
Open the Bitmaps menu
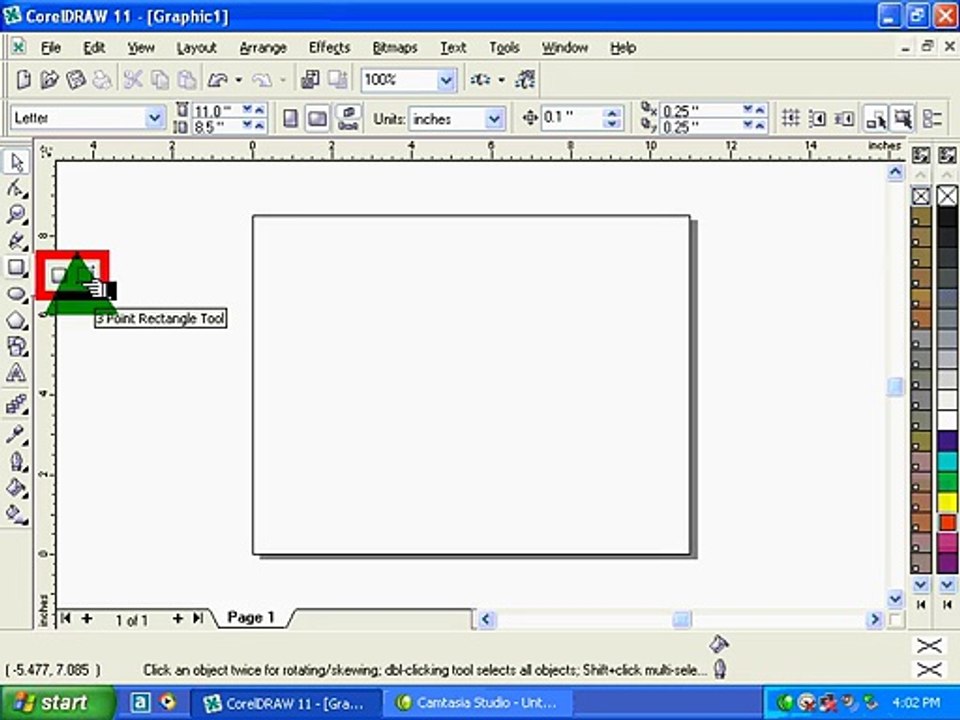pyautogui.click(x=395, y=47)
